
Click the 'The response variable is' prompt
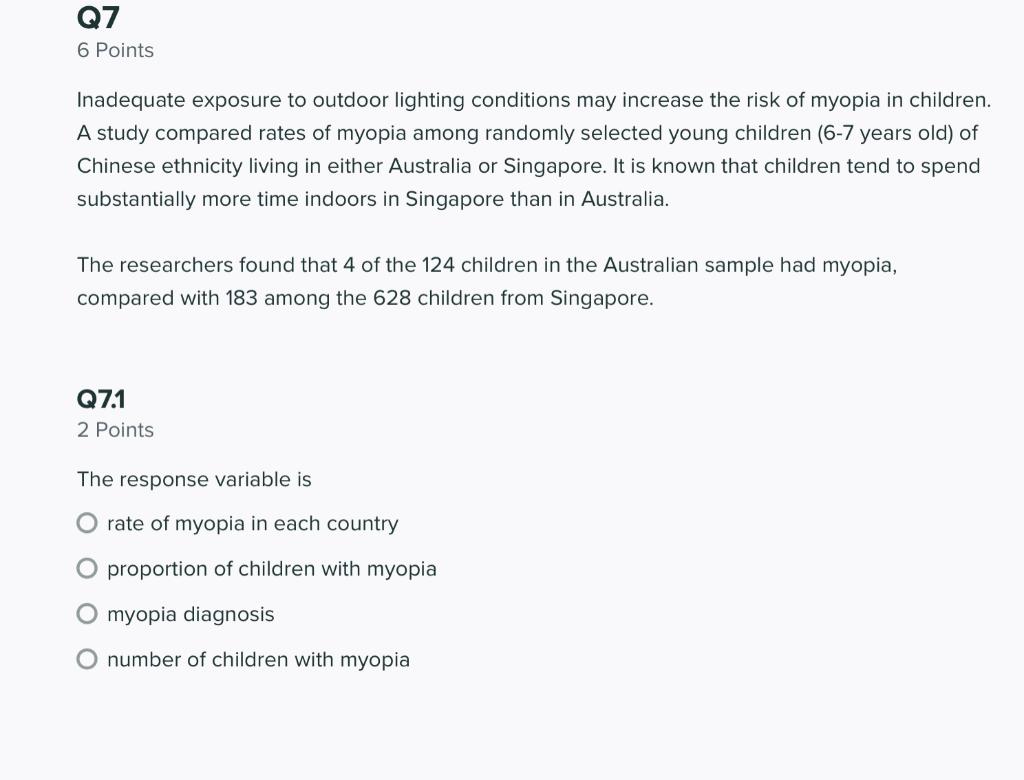194,480
